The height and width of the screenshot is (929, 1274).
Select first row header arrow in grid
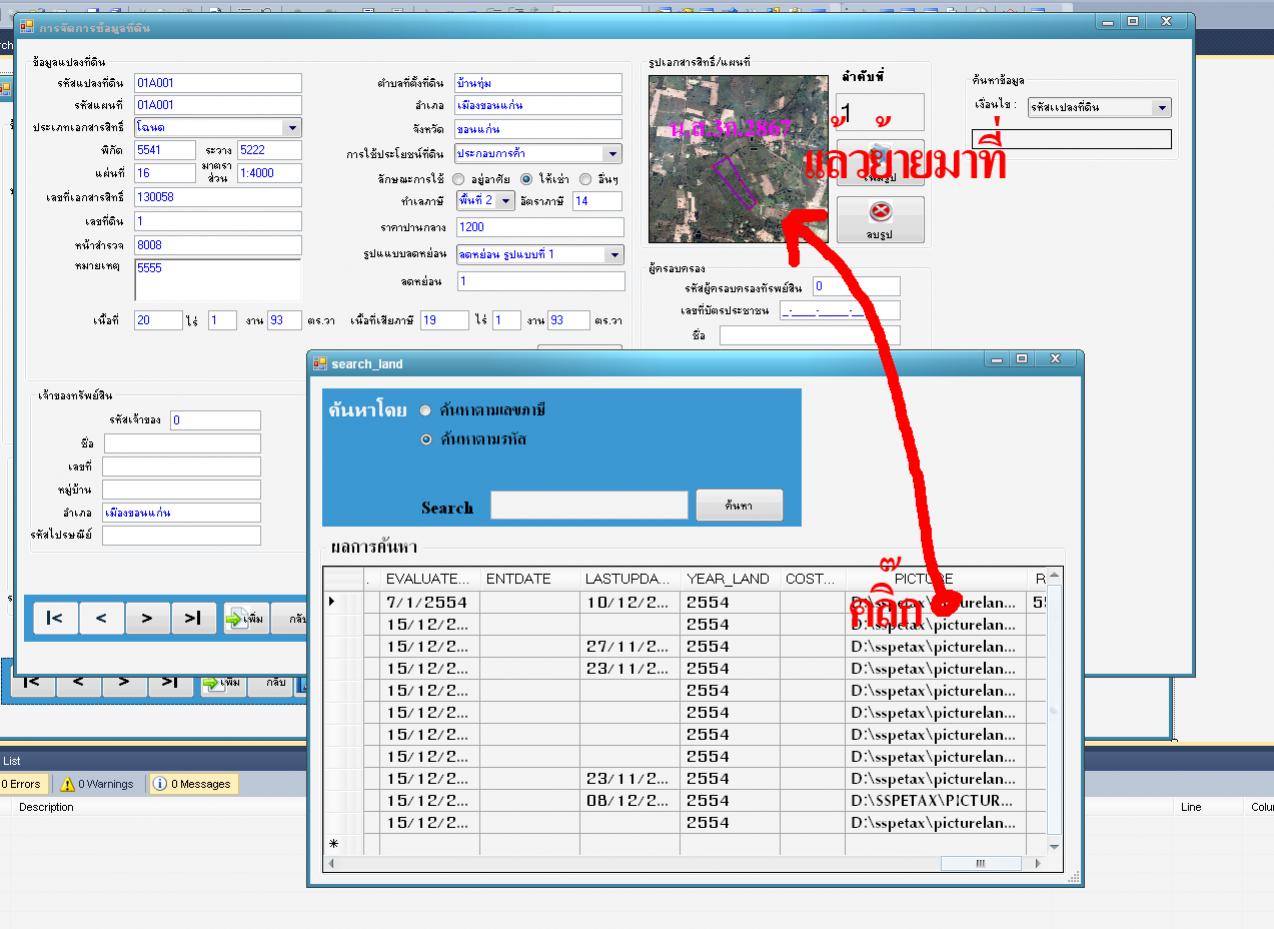pyautogui.click(x=341, y=603)
